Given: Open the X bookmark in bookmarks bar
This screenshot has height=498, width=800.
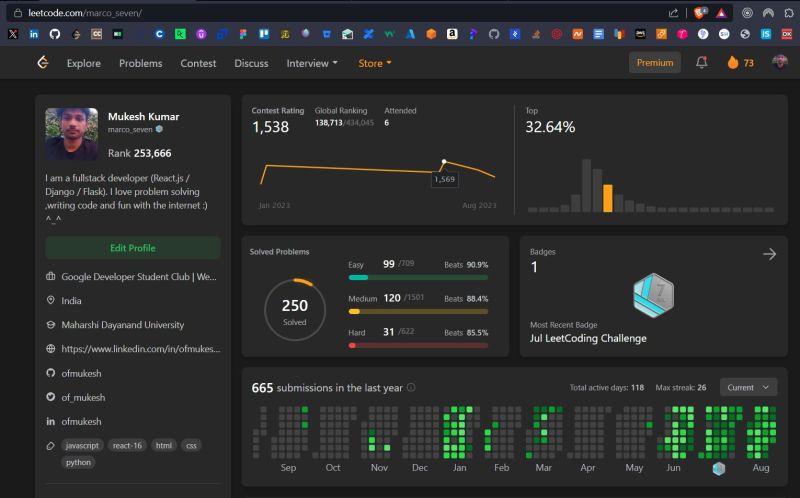Looking at the screenshot, I should pyautogui.click(x=13, y=34).
